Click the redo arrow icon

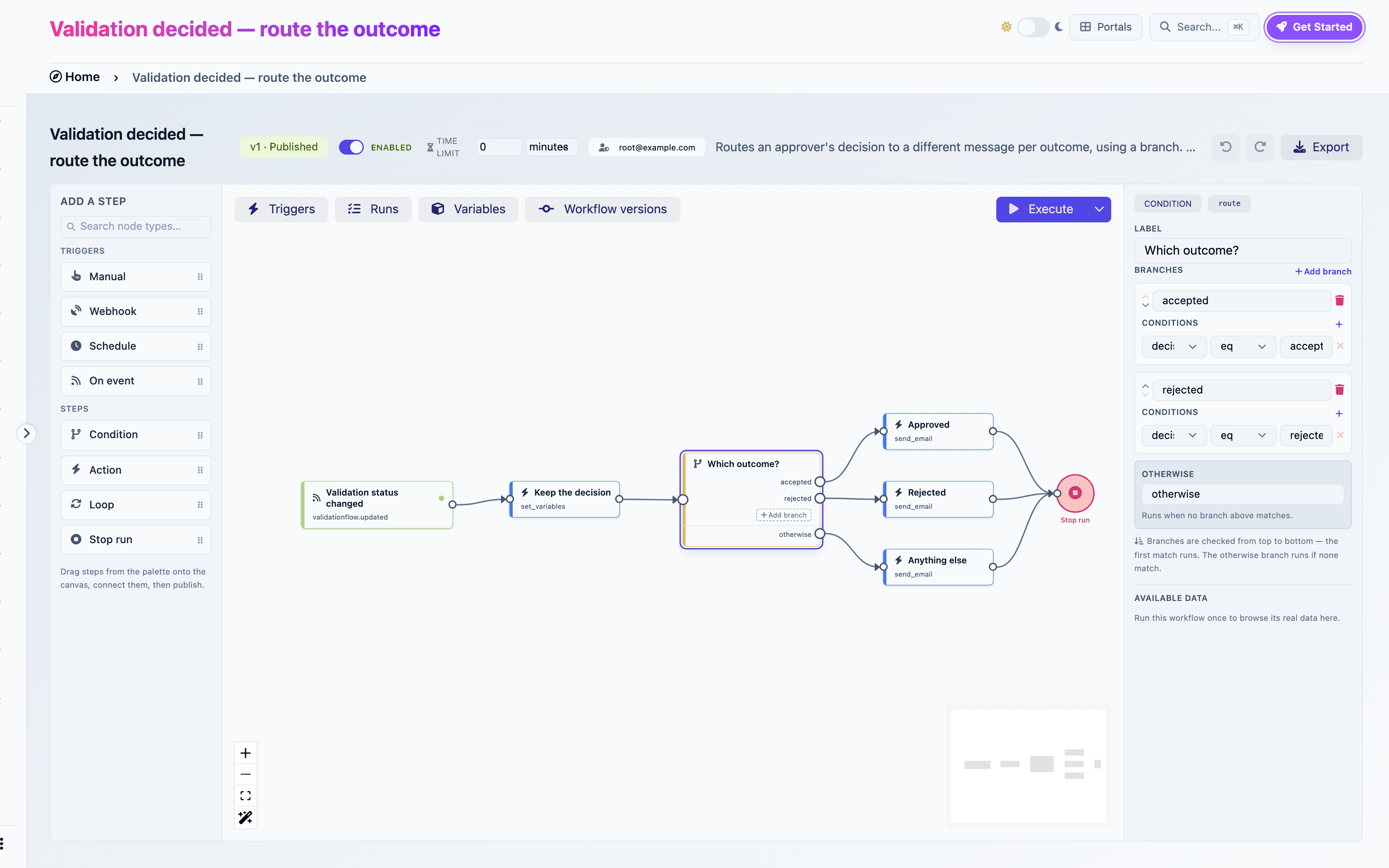point(1260,147)
